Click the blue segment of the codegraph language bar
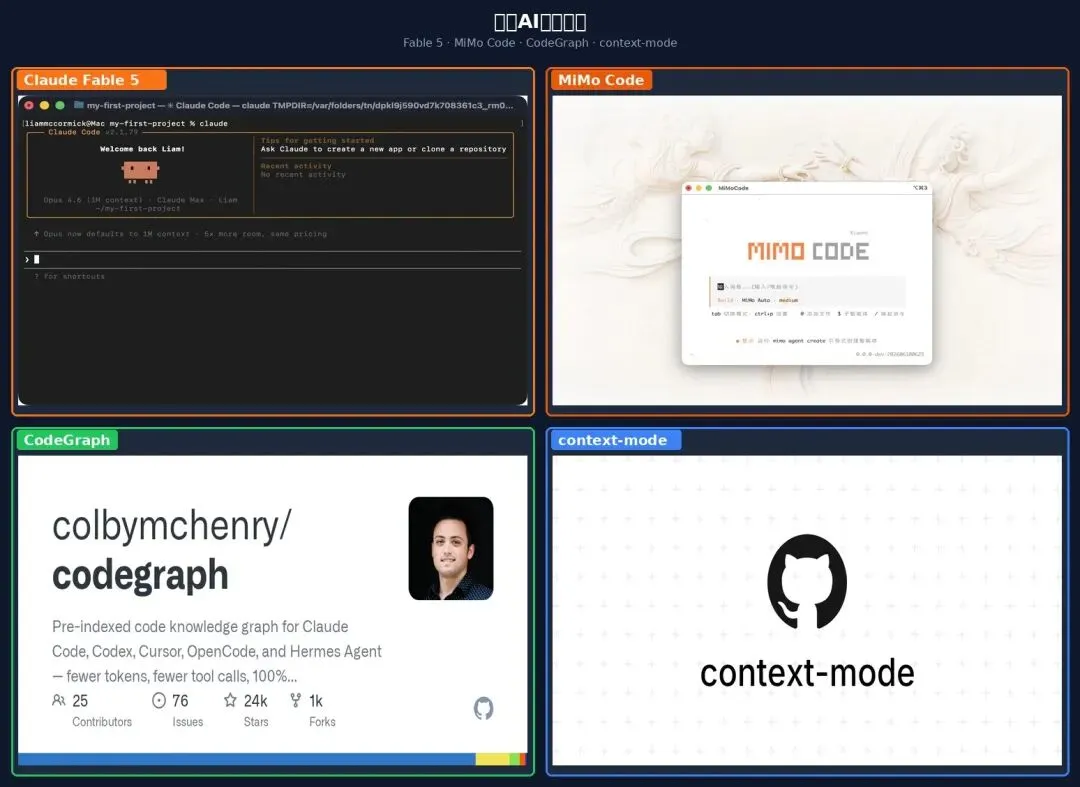 [x=247, y=759]
